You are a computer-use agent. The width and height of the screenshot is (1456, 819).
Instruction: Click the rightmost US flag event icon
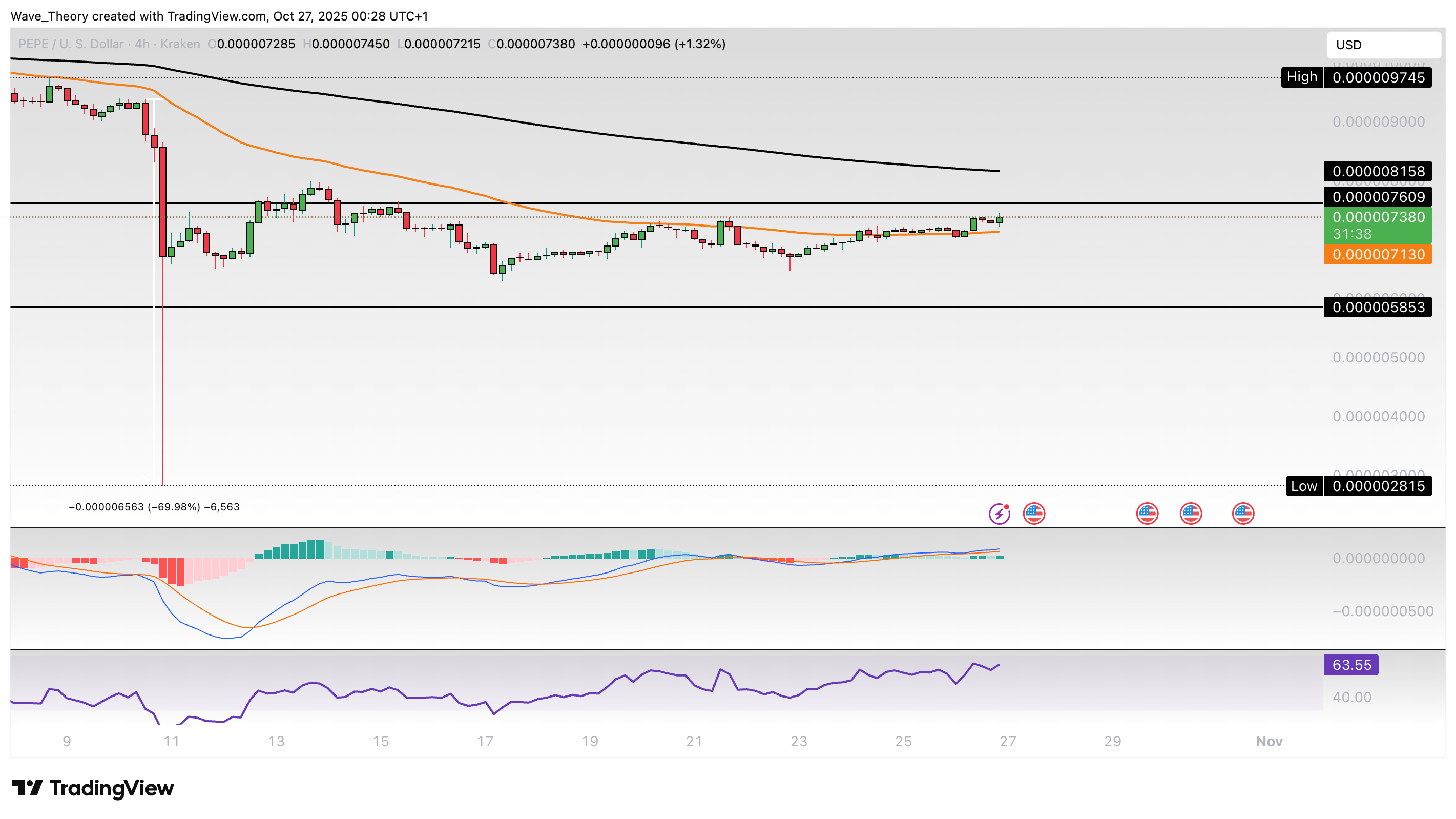(1243, 514)
